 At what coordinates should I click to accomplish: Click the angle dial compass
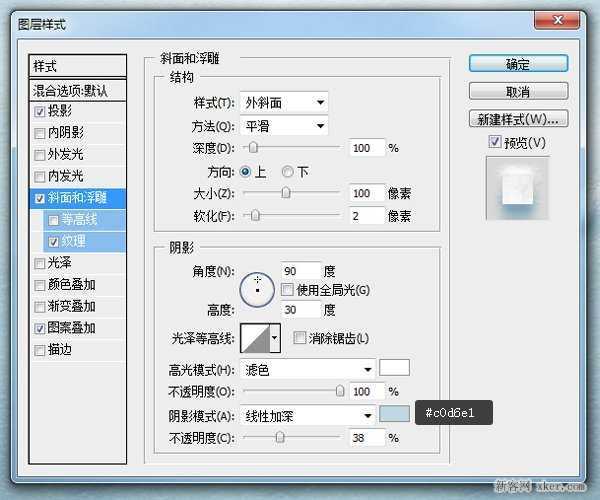tap(257, 289)
